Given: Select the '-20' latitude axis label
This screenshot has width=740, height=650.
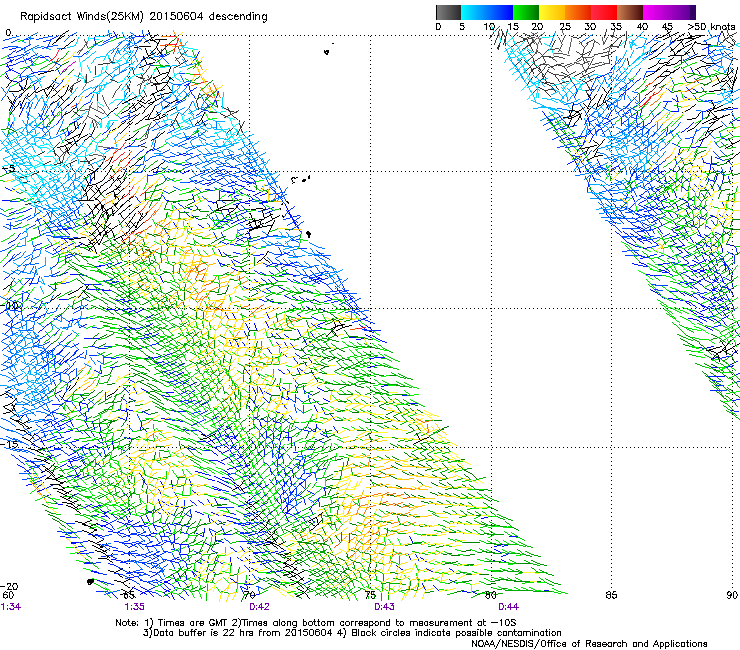Looking at the screenshot, I should (10, 586).
